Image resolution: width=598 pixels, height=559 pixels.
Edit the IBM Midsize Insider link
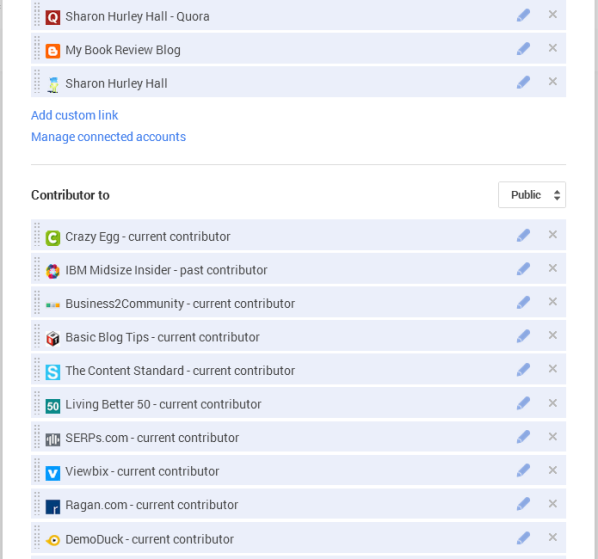tap(523, 269)
